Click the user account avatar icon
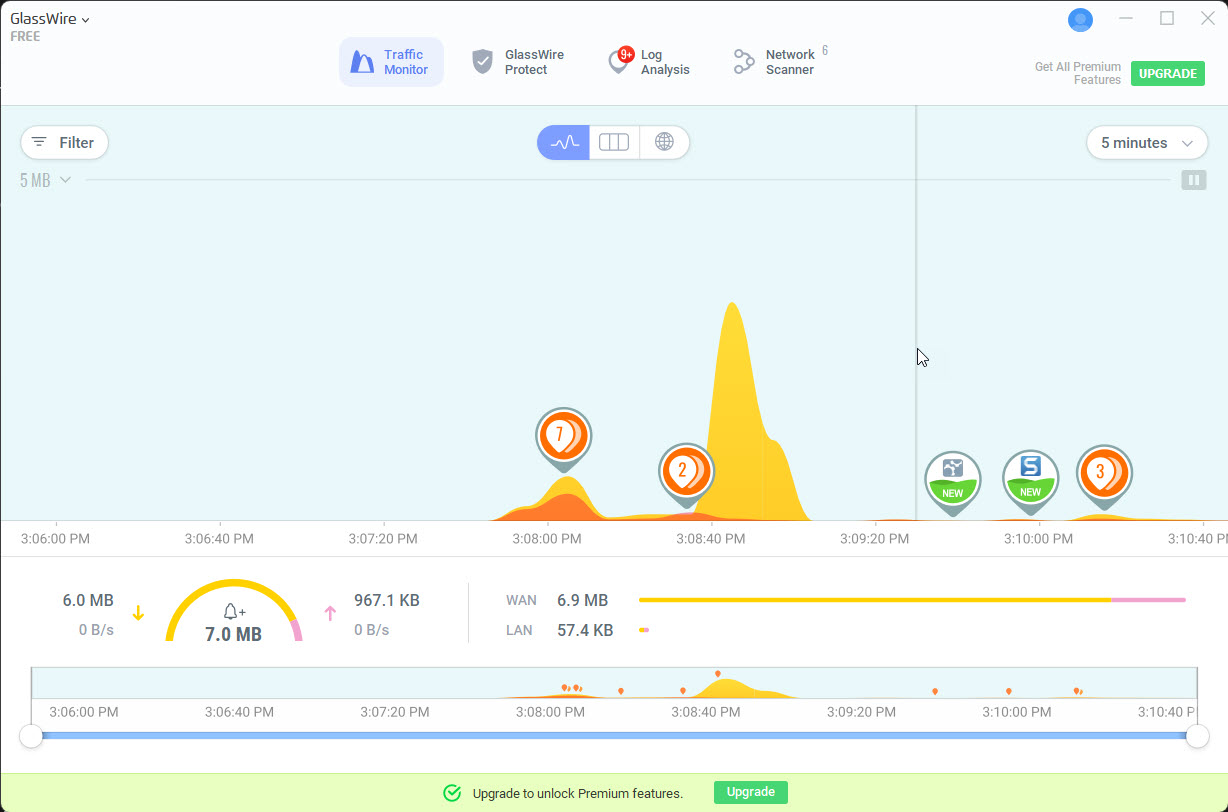The height and width of the screenshot is (812, 1228). (1080, 19)
